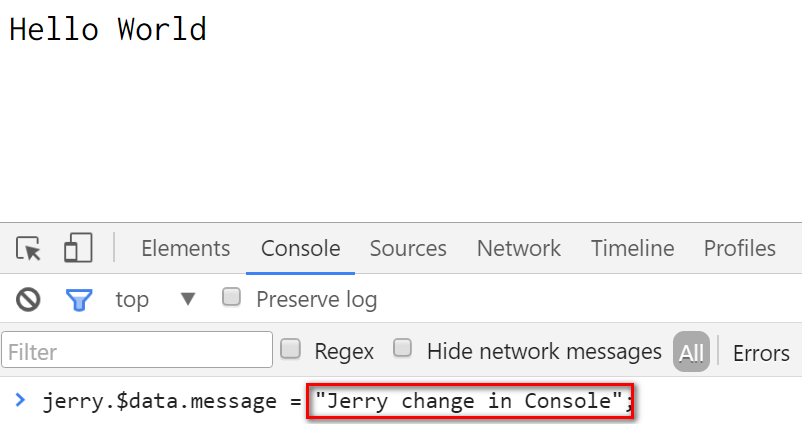Select the All log level button
This screenshot has width=802, height=424.
[x=691, y=352]
